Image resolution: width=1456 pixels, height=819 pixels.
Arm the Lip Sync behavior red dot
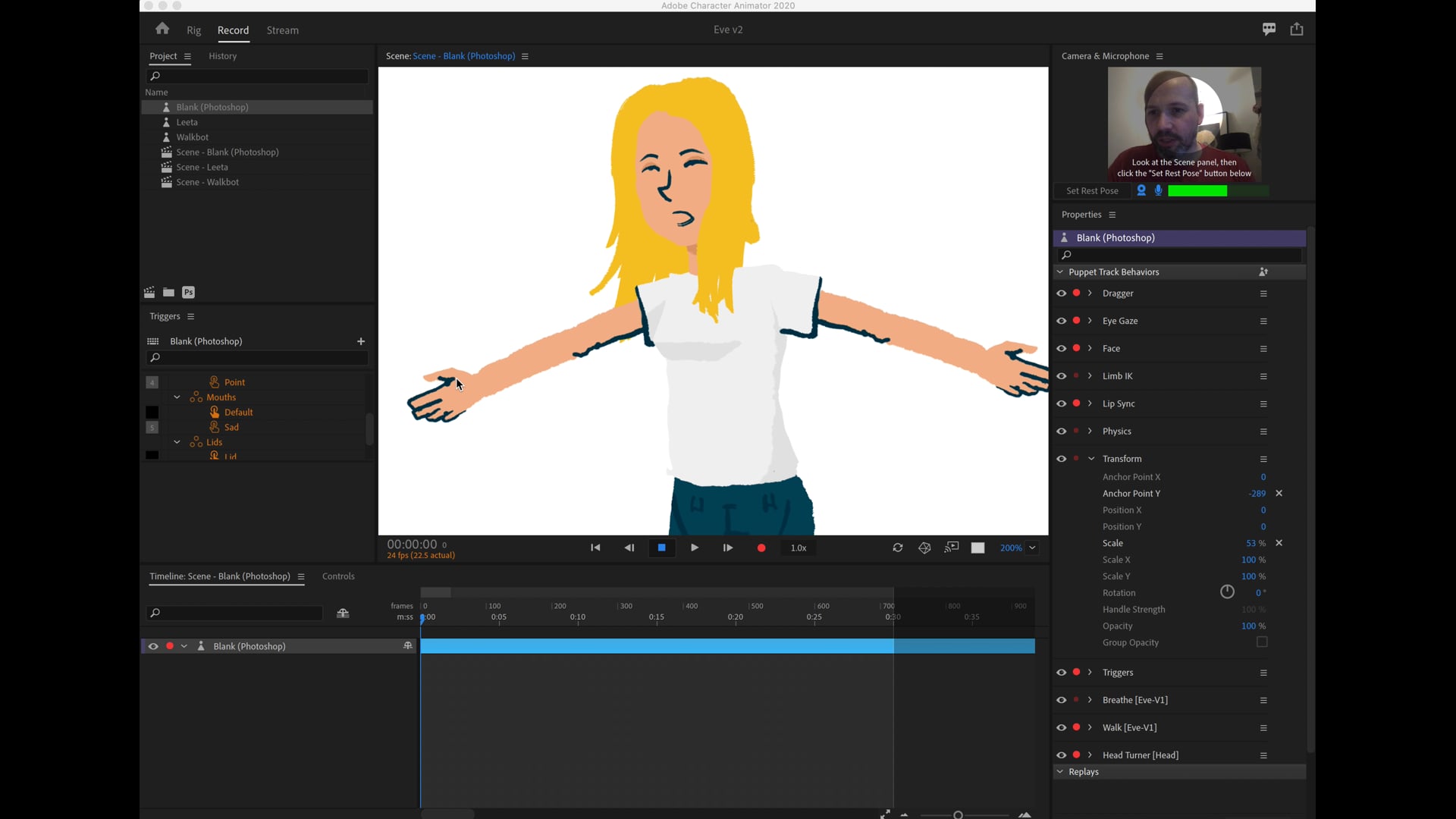pyautogui.click(x=1076, y=403)
